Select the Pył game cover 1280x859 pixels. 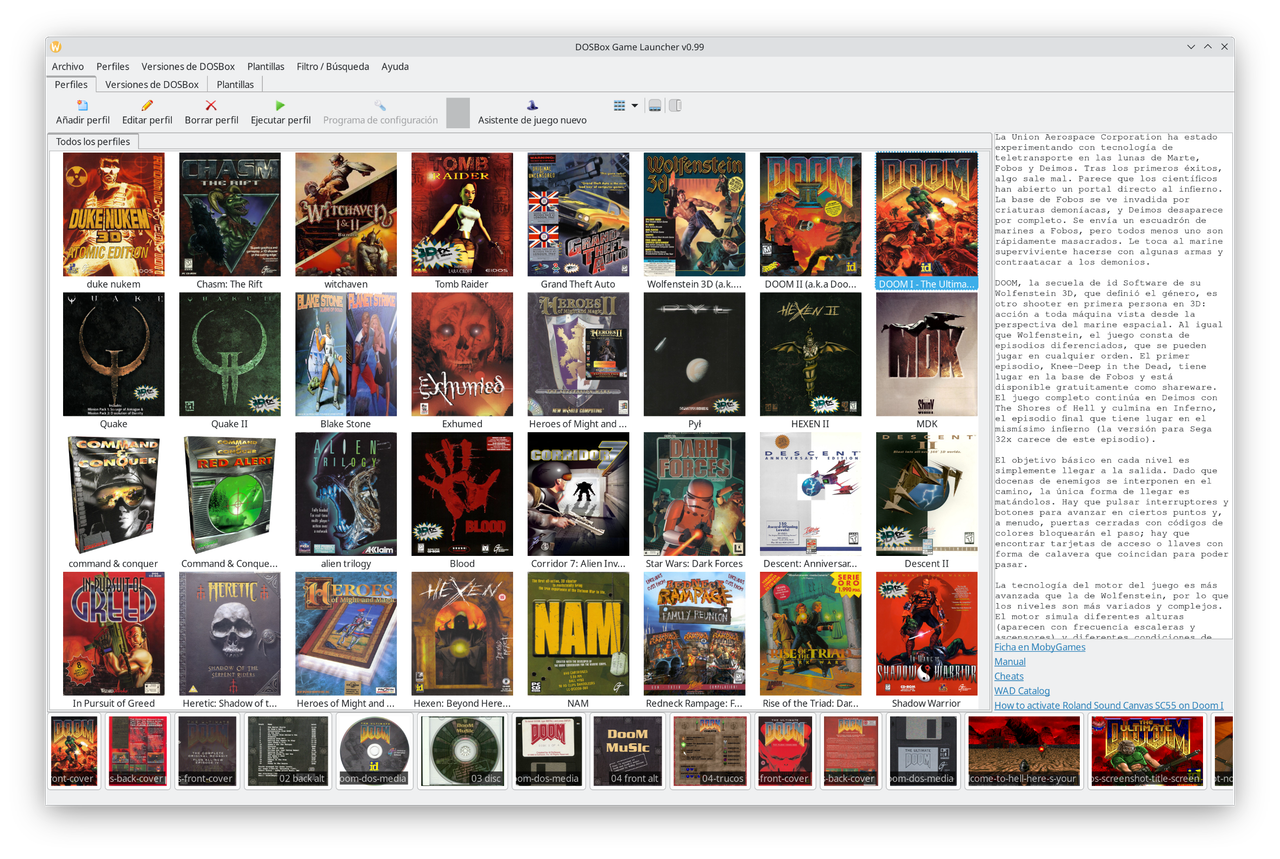click(694, 354)
